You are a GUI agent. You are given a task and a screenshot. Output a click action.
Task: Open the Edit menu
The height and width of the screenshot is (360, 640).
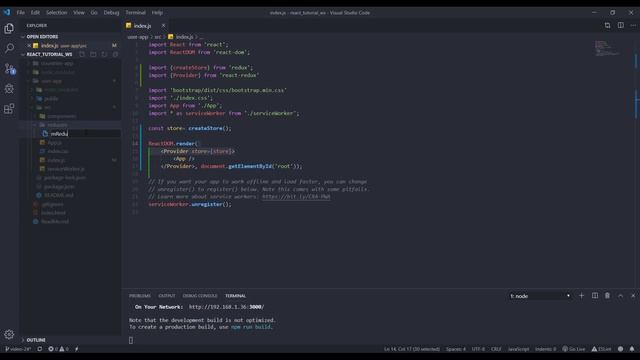point(36,13)
